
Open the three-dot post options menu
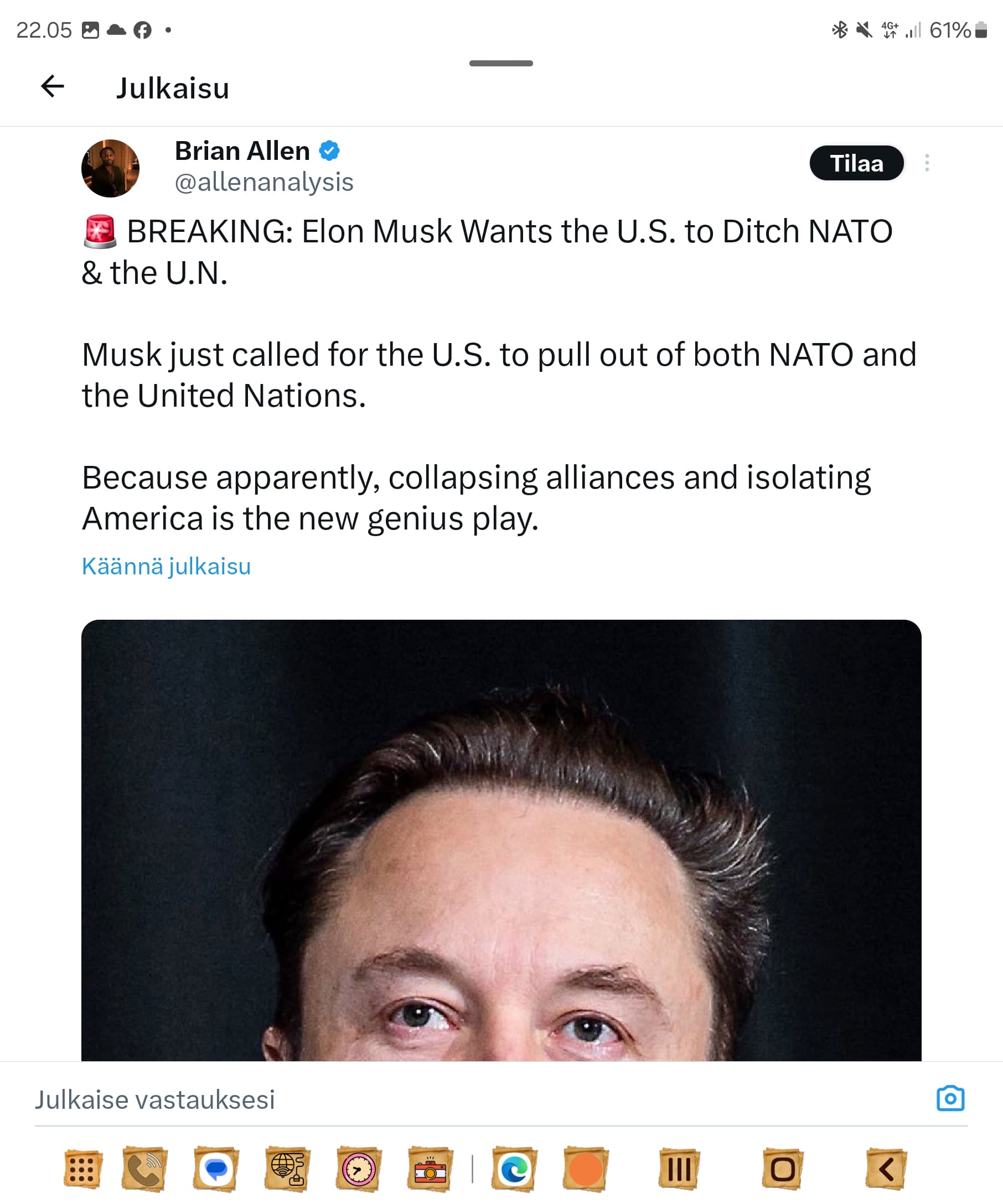tap(927, 163)
